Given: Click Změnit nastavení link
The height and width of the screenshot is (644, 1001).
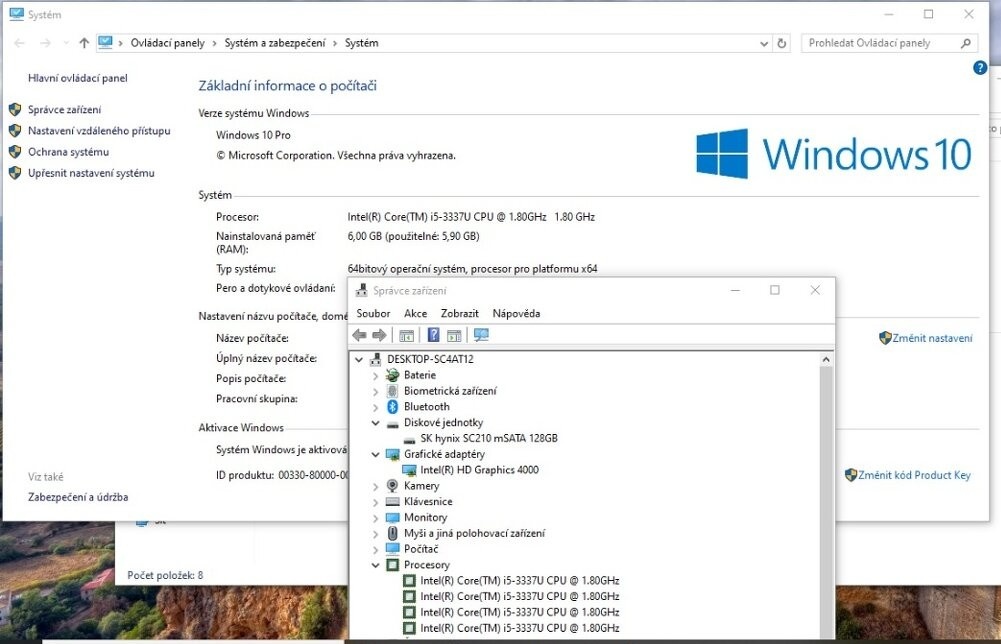Looking at the screenshot, I should point(932,338).
